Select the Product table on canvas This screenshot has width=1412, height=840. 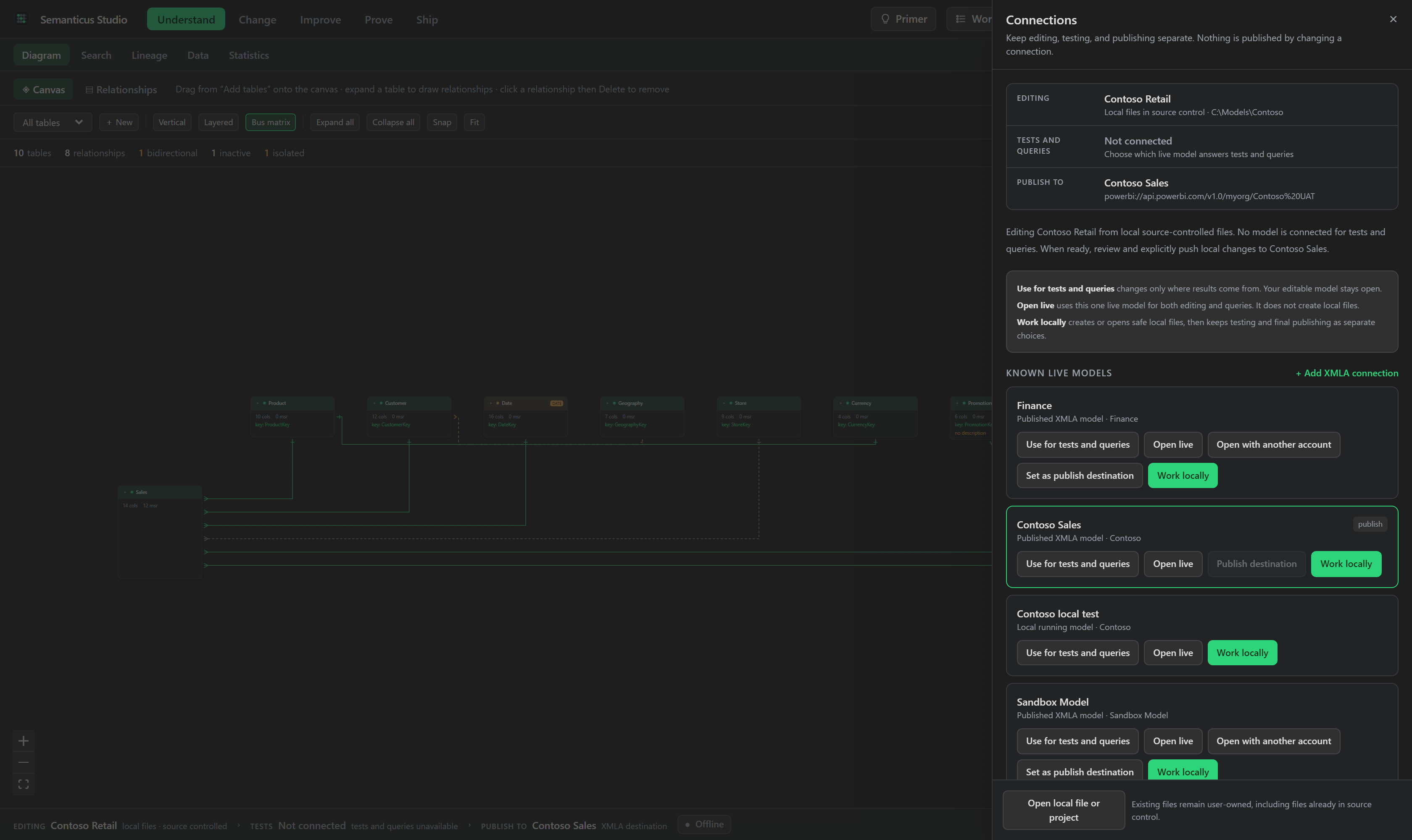tap(292, 417)
